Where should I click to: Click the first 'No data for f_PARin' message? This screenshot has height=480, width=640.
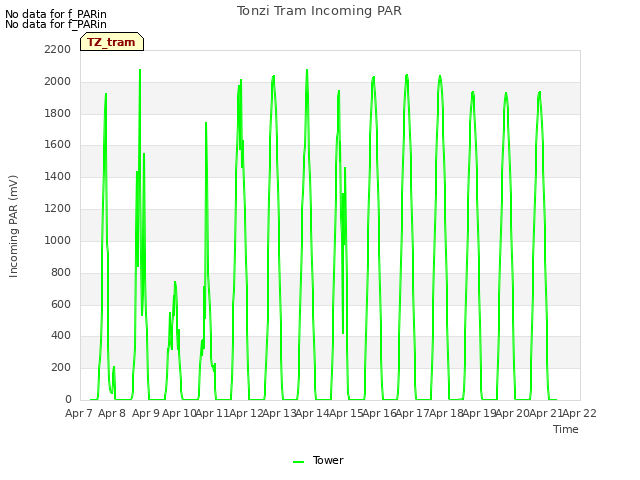(56, 14)
